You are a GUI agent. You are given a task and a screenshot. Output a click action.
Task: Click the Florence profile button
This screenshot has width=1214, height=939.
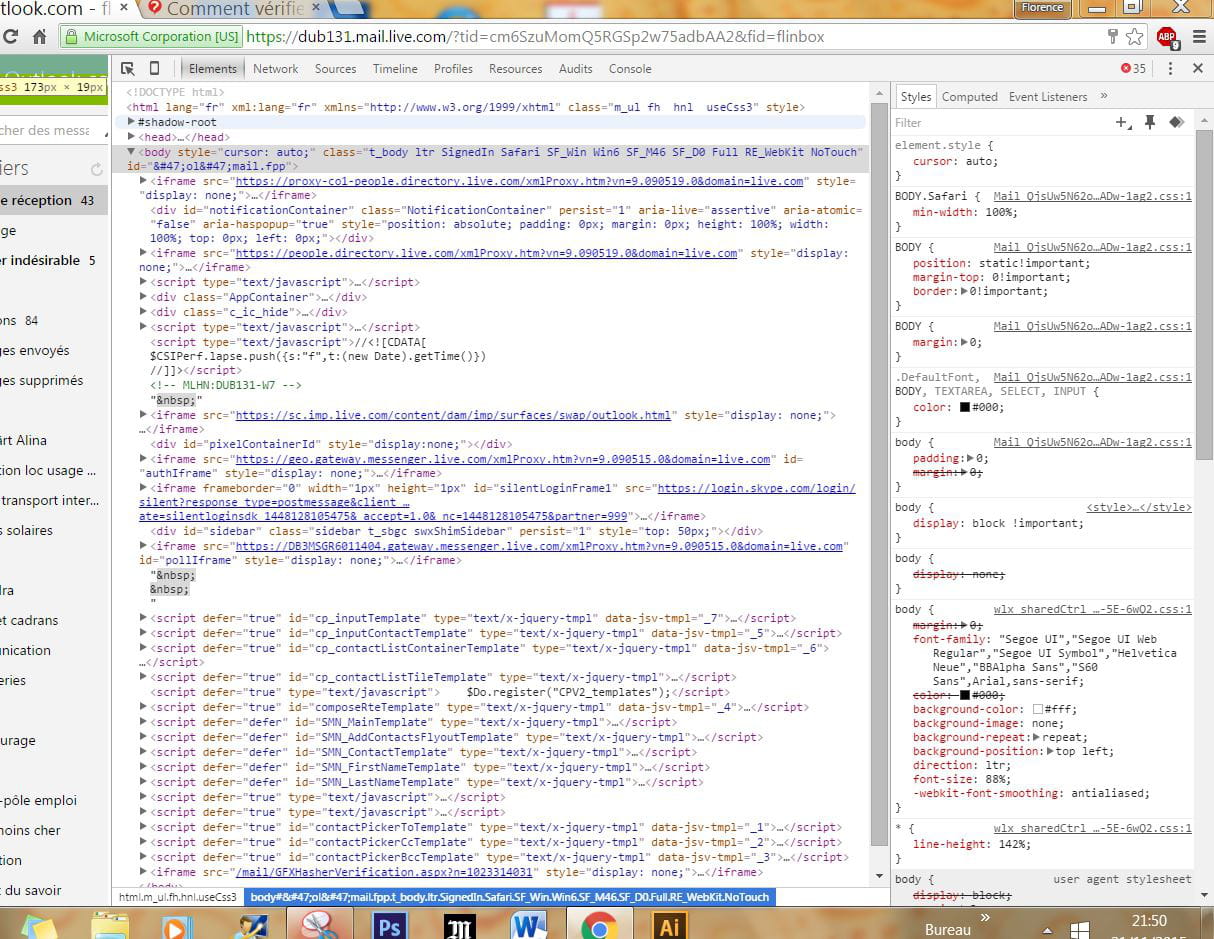coord(1042,7)
